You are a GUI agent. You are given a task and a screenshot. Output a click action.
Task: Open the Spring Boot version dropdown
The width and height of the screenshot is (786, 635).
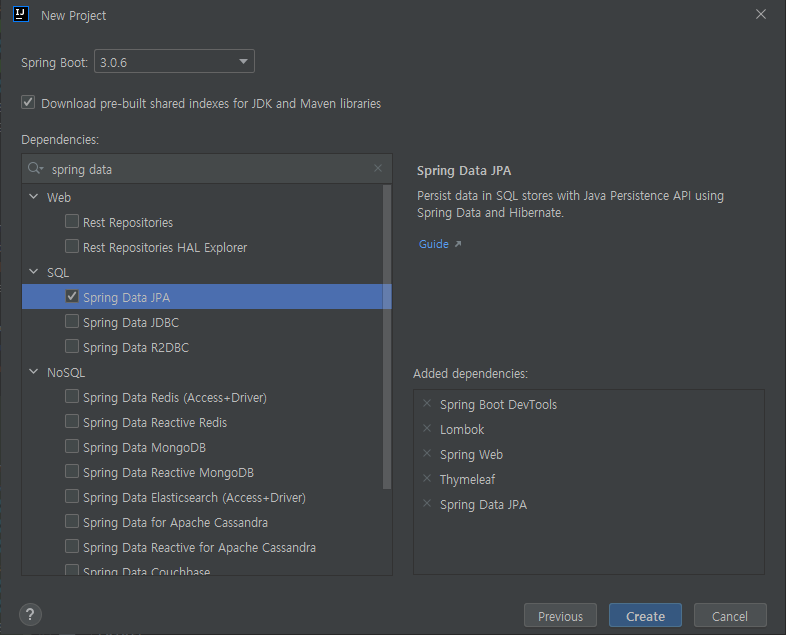(174, 61)
